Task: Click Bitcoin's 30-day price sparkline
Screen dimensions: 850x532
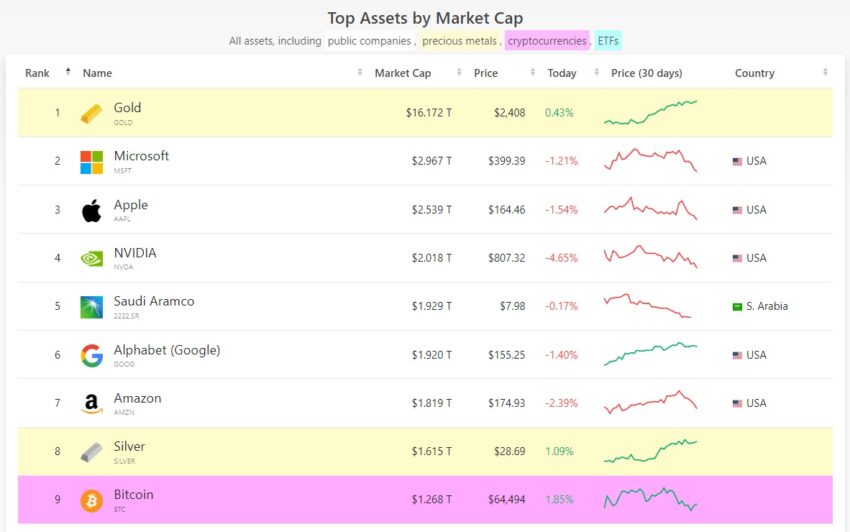Action: [x=651, y=499]
